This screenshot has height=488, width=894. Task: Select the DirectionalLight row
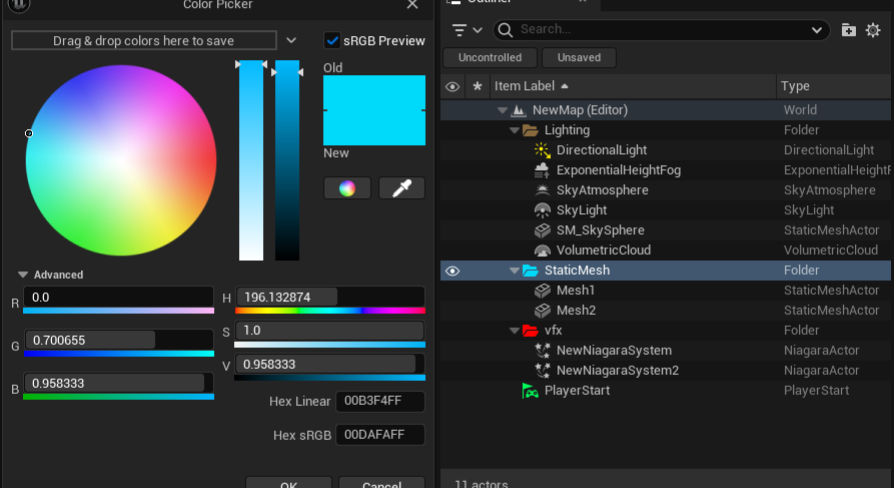pyautogui.click(x=665, y=150)
